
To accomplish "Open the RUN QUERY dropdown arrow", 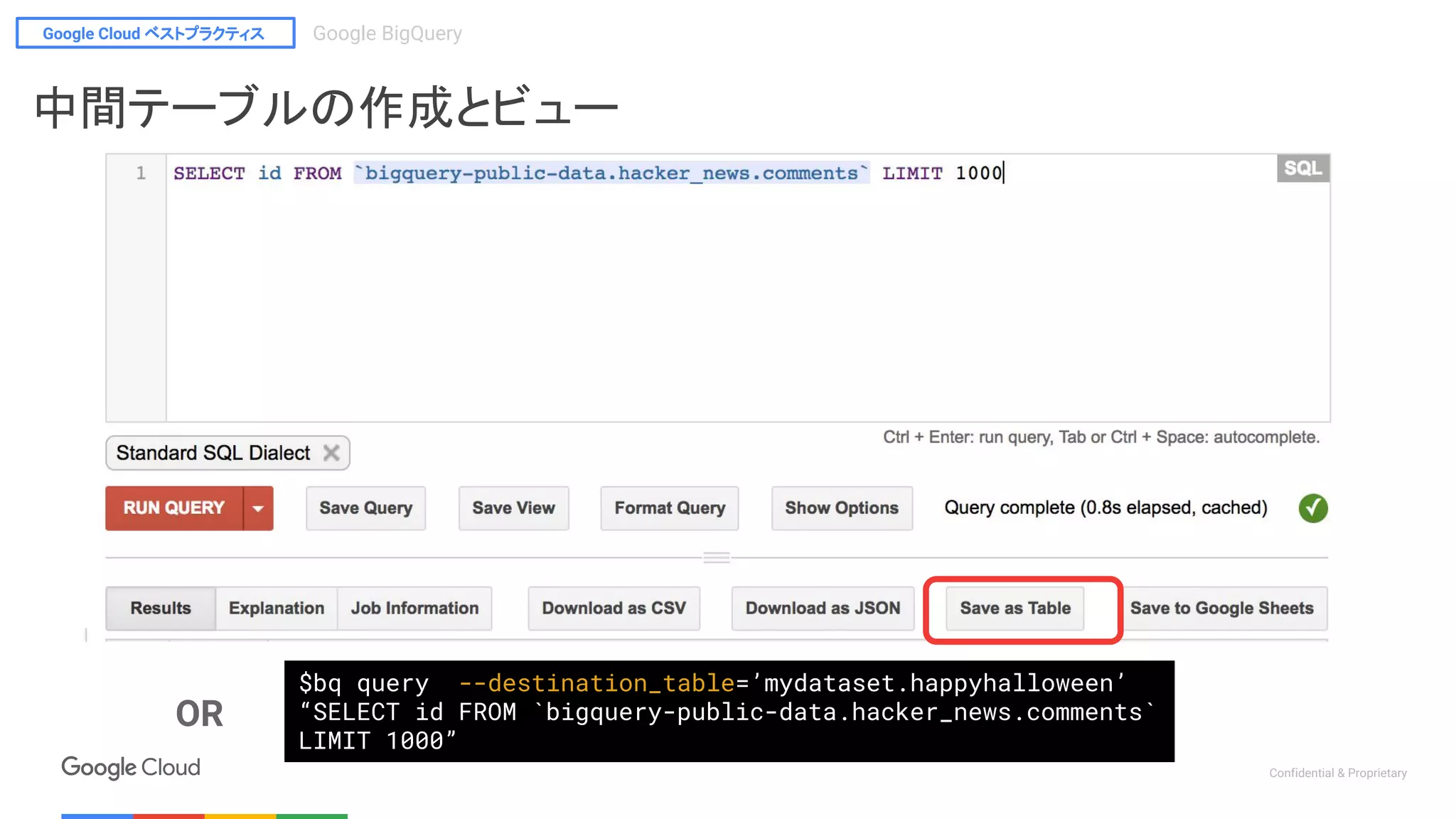I will click(259, 508).
